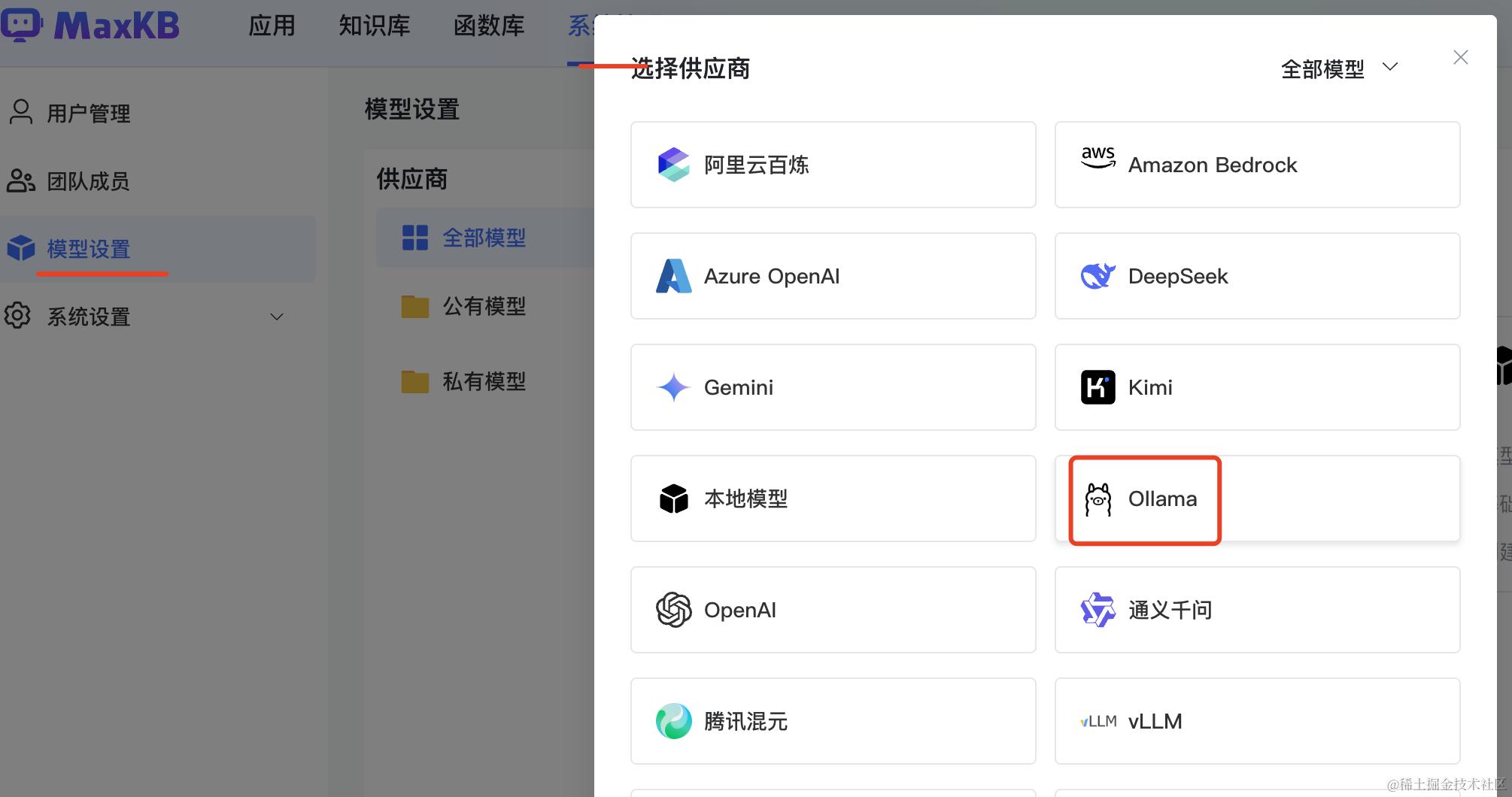The width and height of the screenshot is (1512, 797).
Task: Choose the Kimi provider card
Action: [1258, 387]
